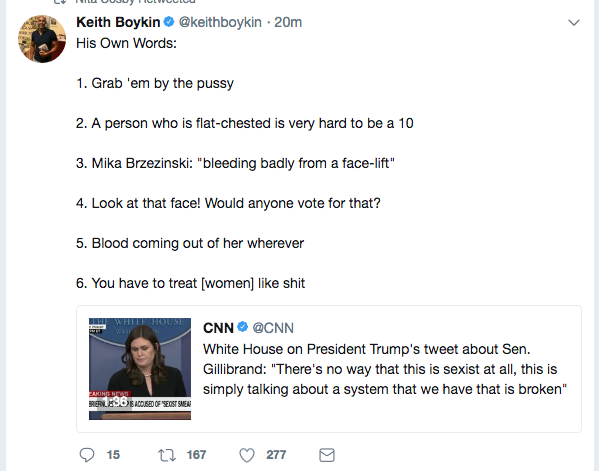Click Keith Boykin's blue verified badge
The image size is (599, 471).
(x=169, y=22)
